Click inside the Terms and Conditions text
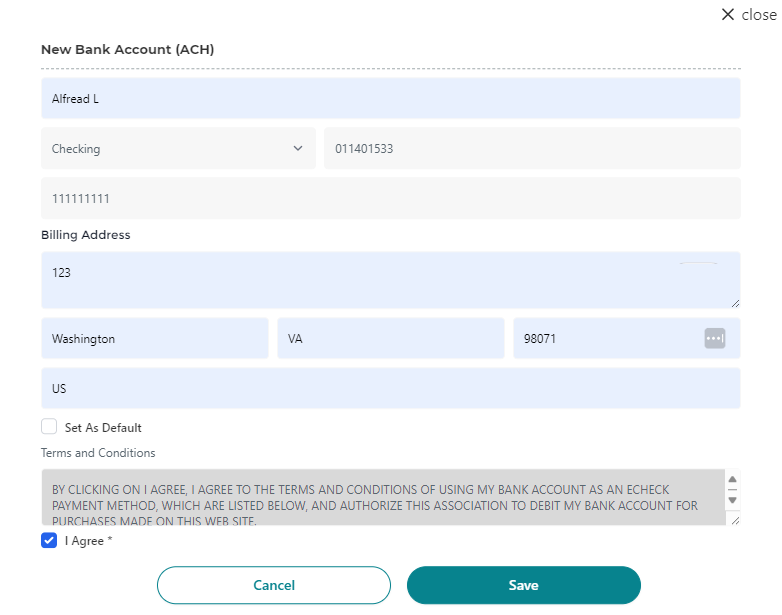 click(380, 498)
